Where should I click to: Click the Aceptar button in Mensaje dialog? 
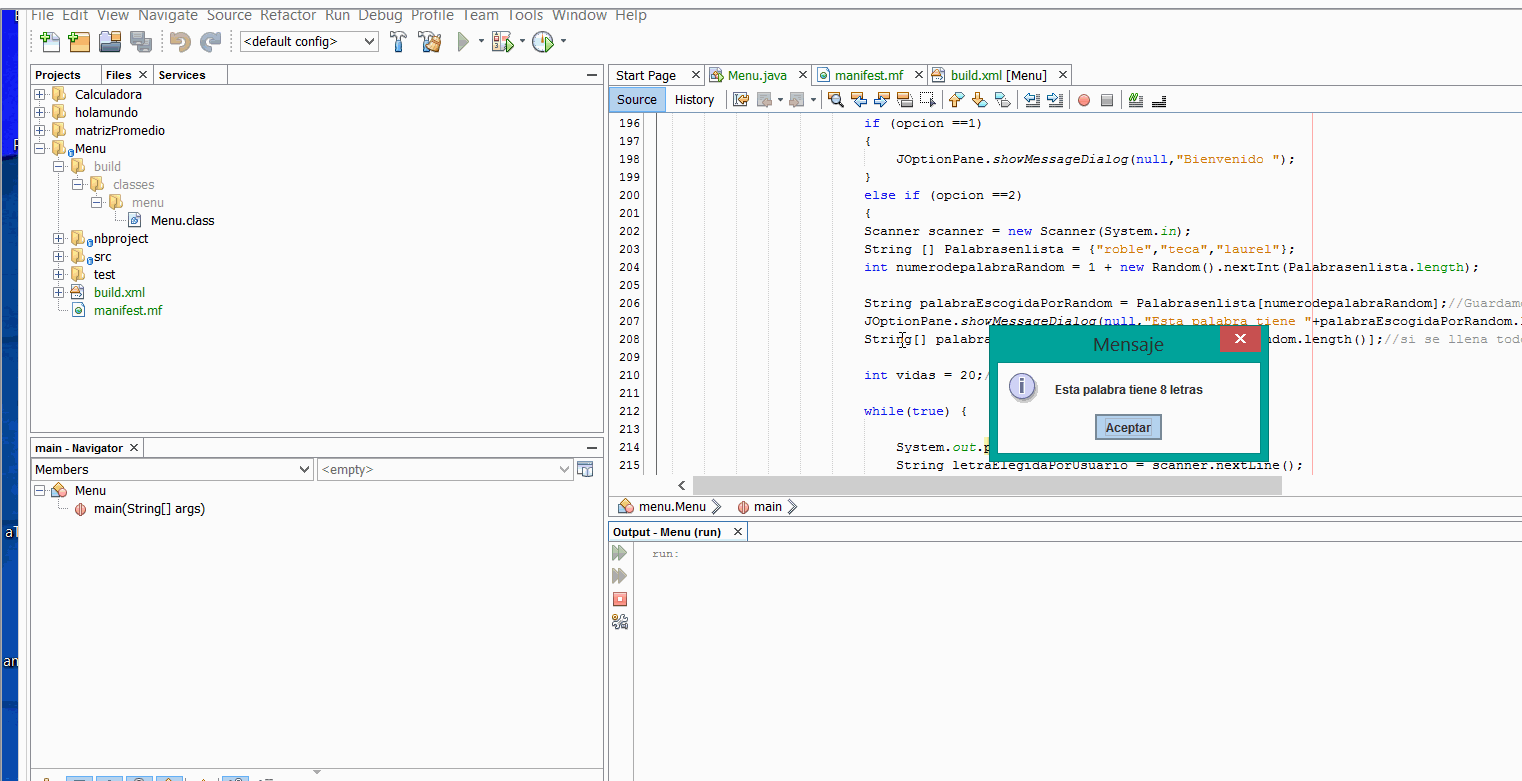click(x=1128, y=428)
